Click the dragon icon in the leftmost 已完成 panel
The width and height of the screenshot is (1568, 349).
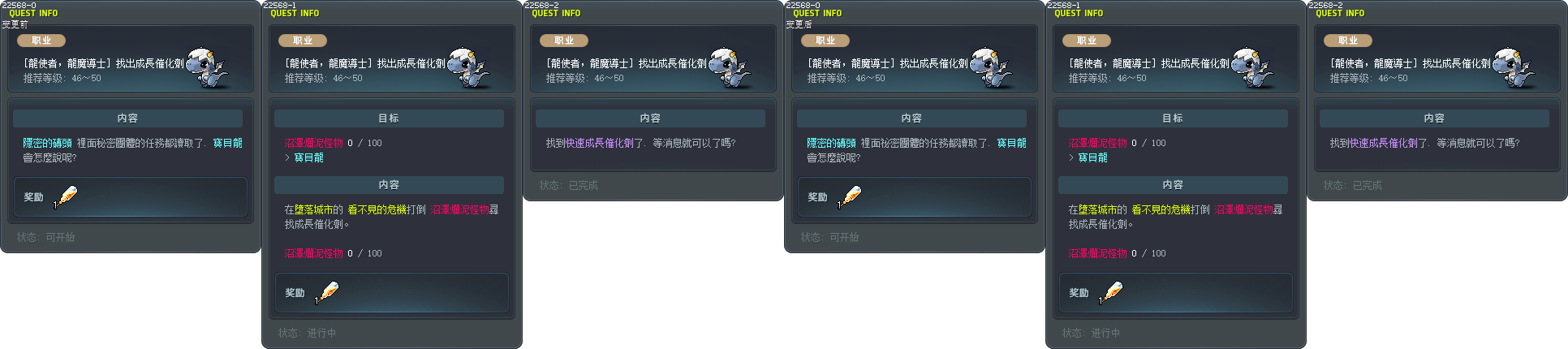pos(730,68)
